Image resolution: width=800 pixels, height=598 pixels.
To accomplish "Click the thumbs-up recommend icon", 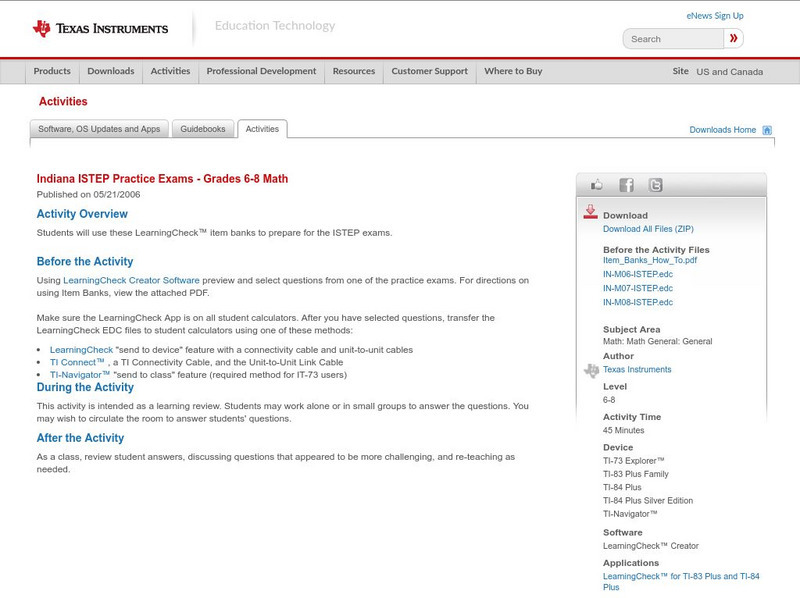I will [596, 184].
